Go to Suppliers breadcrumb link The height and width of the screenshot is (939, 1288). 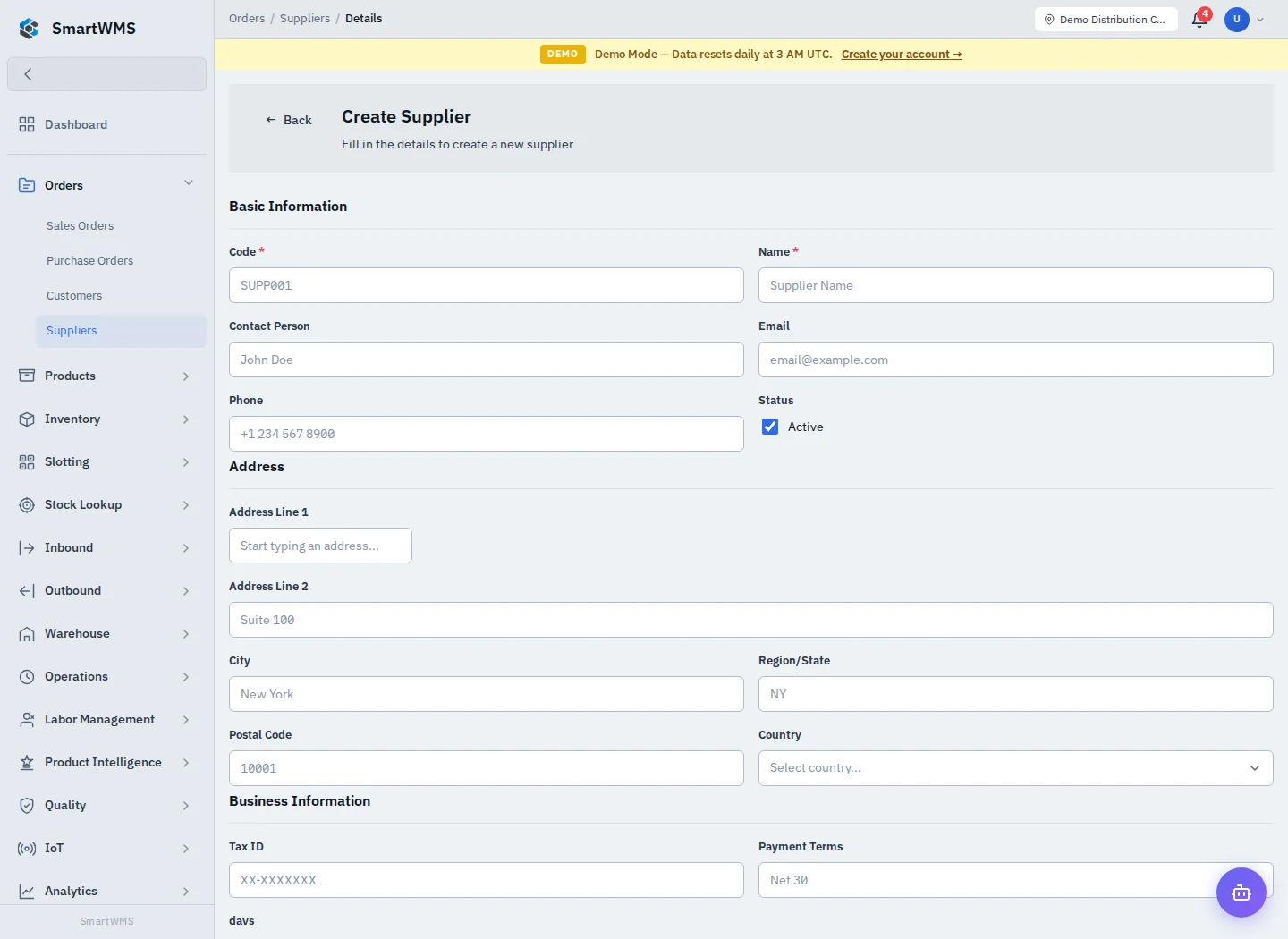(305, 18)
